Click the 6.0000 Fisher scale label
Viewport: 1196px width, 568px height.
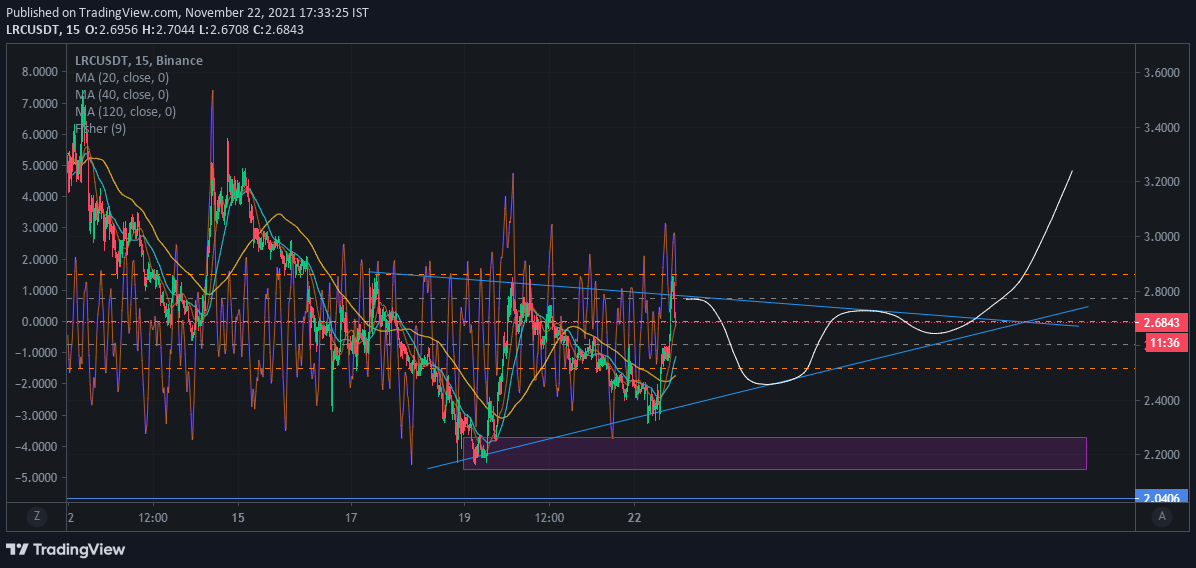click(41, 134)
